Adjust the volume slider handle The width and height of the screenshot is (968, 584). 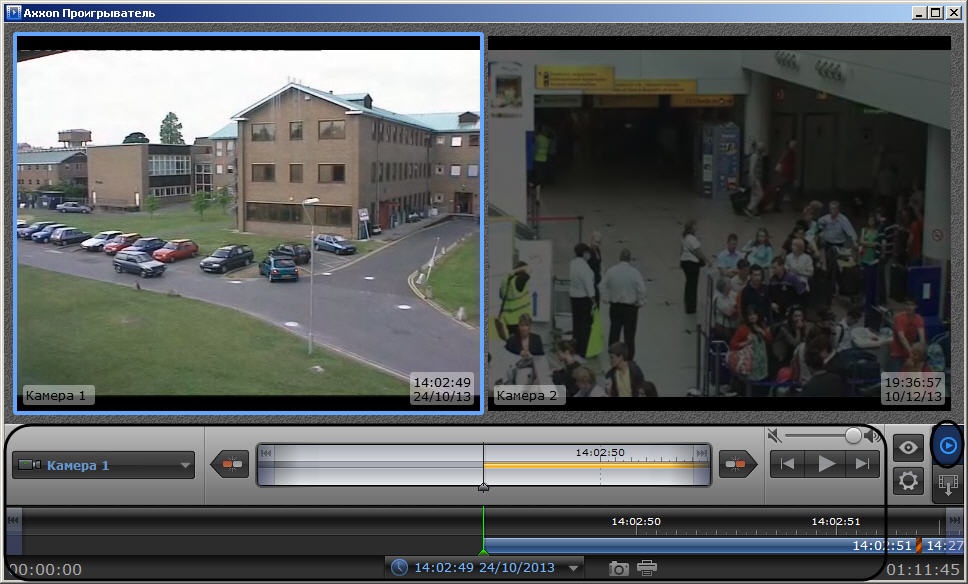click(x=853, y=435)
